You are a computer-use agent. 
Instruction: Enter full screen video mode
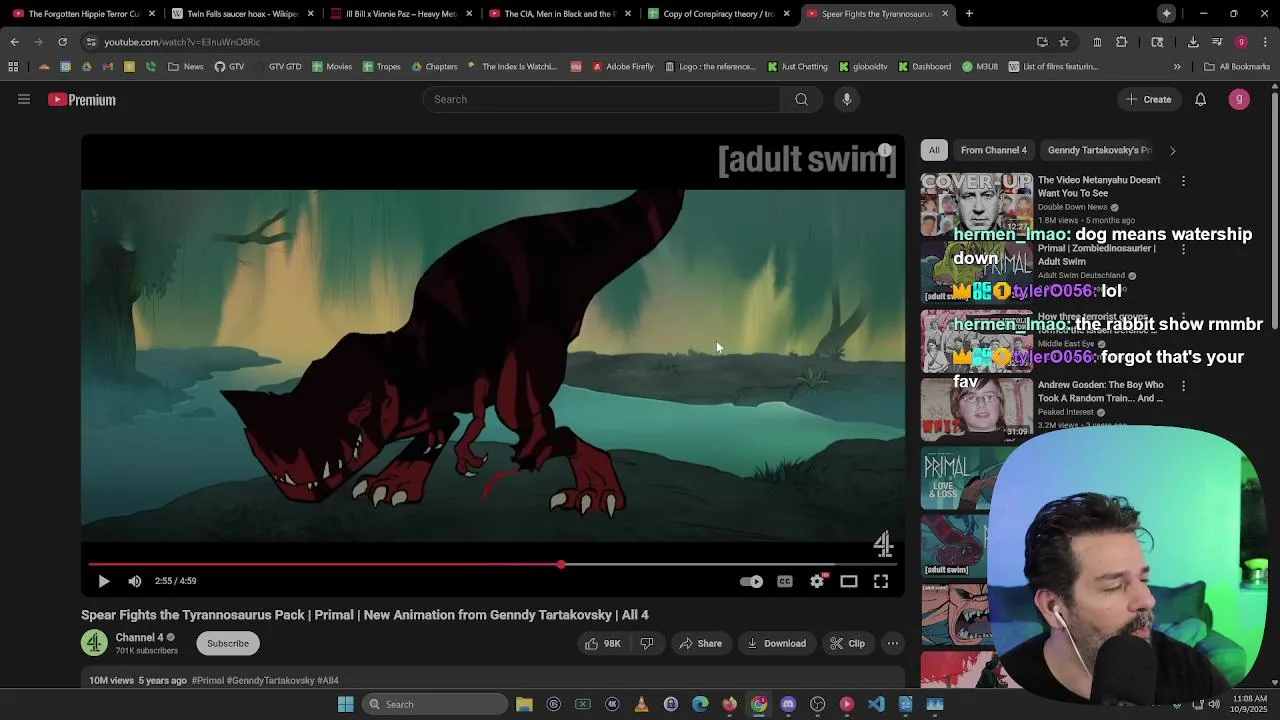(881, 581)
